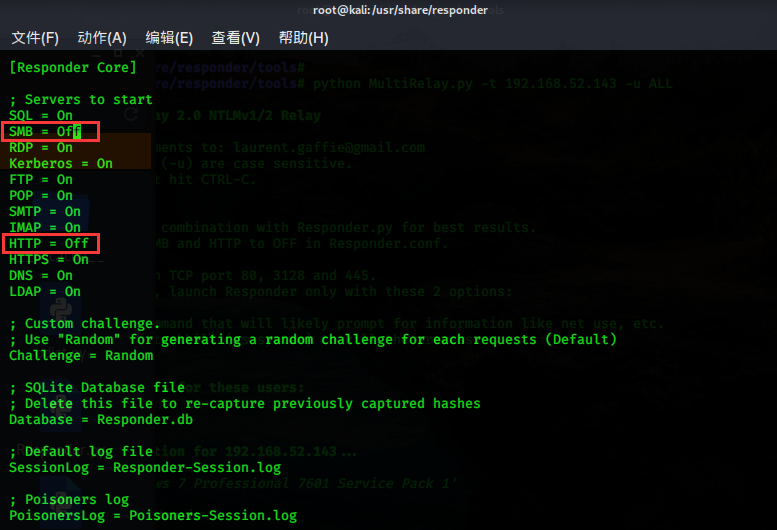Screen dimensions: 777x530
Task: Click the '; Poisoners log' comment
Action: 69,499
